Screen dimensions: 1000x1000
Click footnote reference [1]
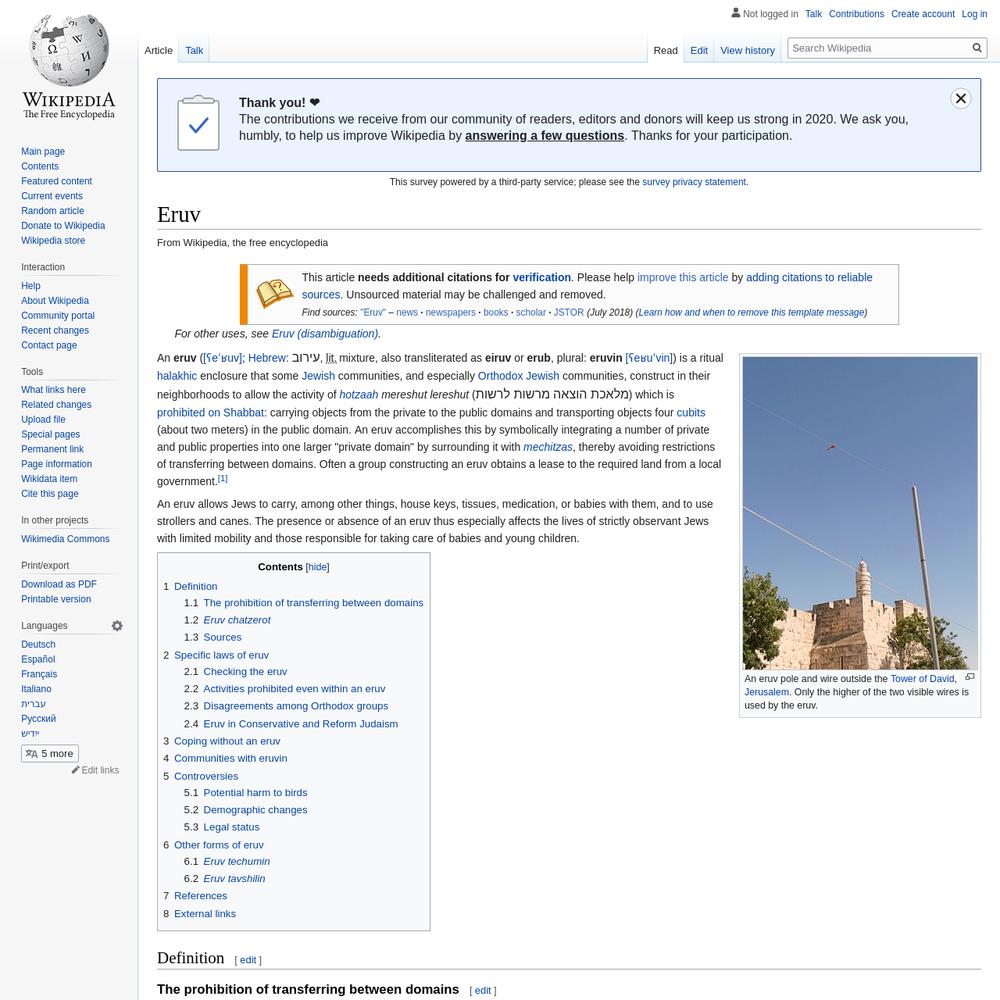(x=222, y=478)
